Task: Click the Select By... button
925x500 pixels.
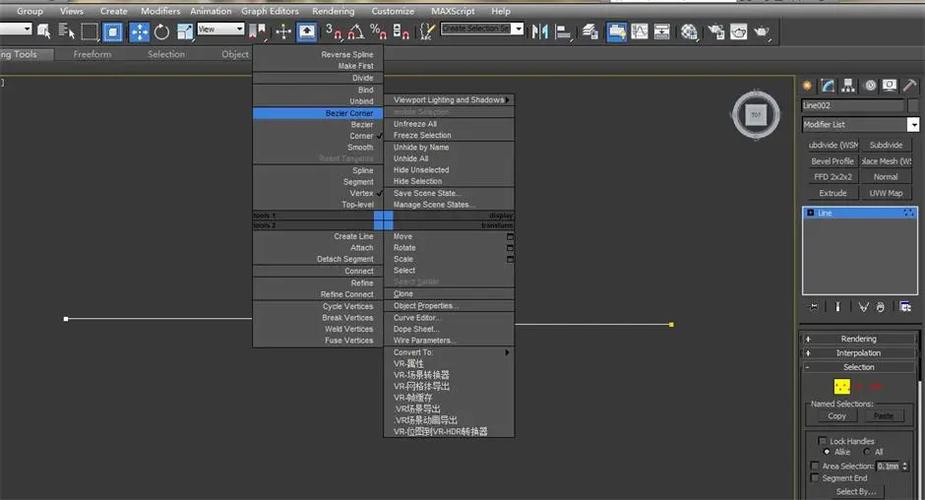Action: coord(856,491)
